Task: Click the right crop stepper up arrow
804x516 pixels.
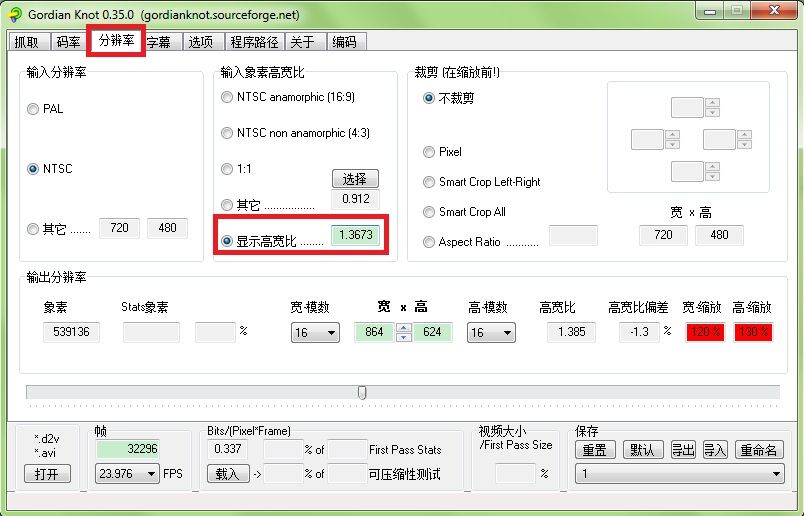Action: click(x=745, y=135)
